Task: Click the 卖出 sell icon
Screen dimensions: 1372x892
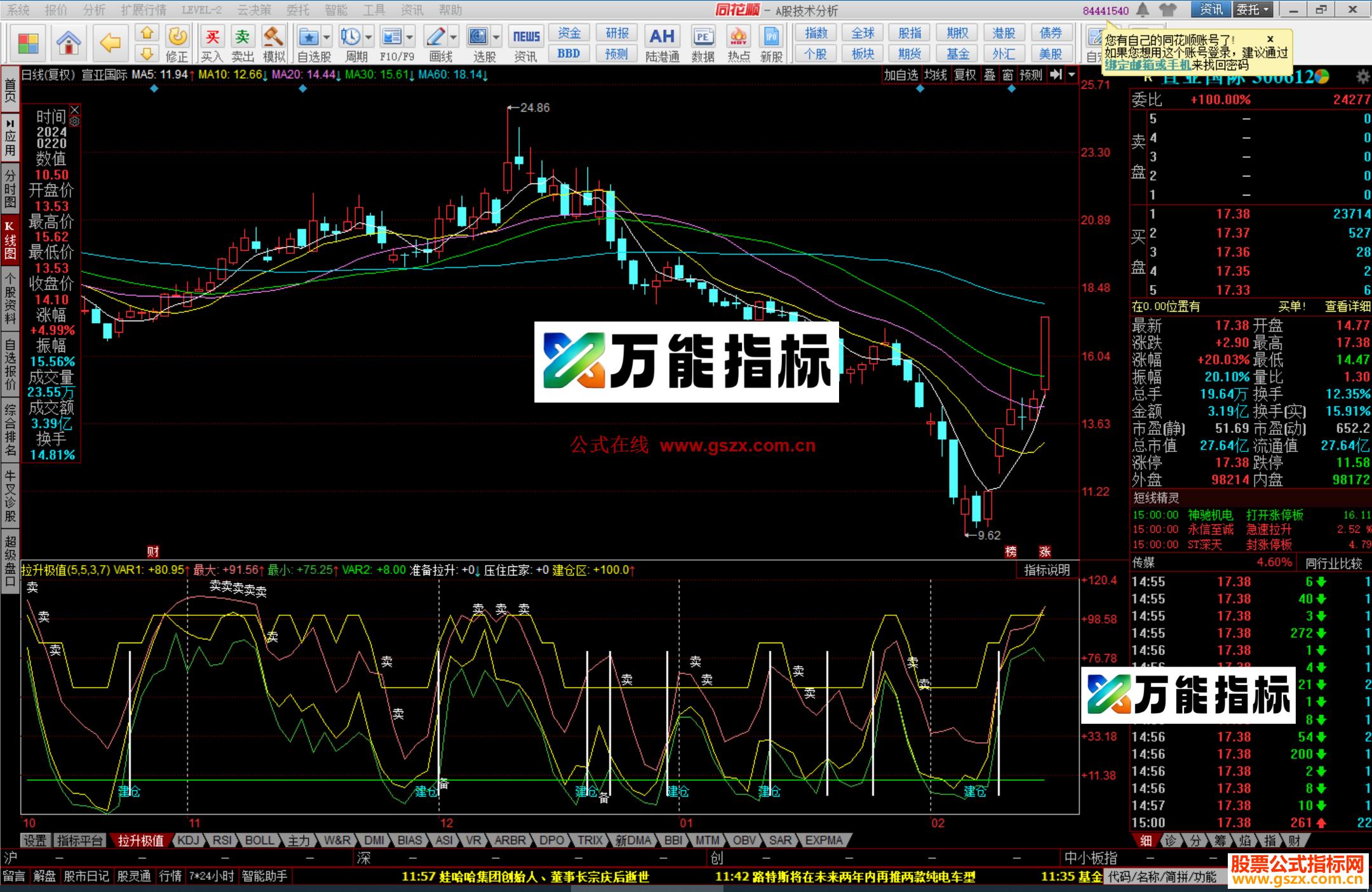Action: pyautogui.click(x=243, y=37)
